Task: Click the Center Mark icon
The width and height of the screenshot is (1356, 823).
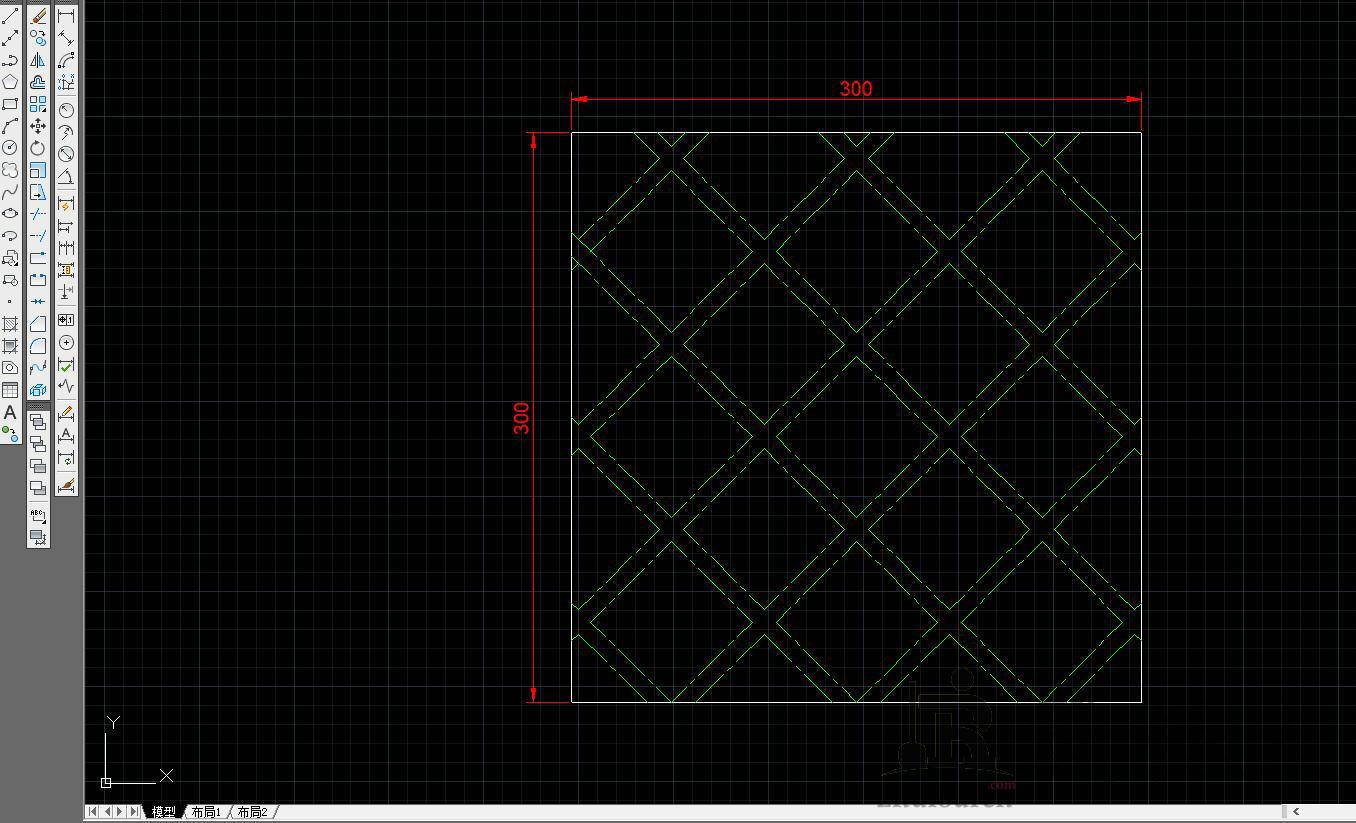Action: 66,342
